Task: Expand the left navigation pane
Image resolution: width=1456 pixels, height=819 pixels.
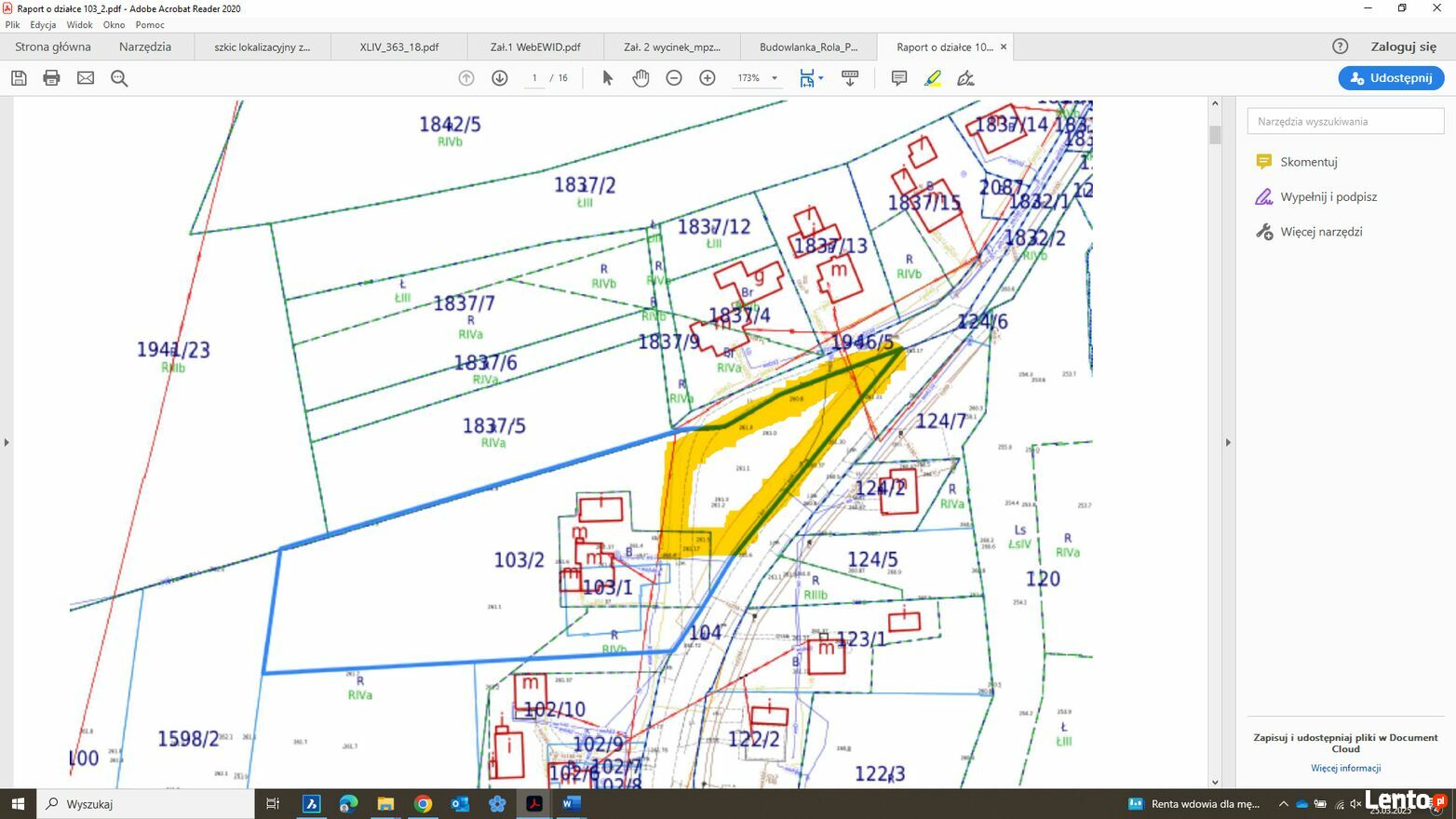Action: click(7, 442)
